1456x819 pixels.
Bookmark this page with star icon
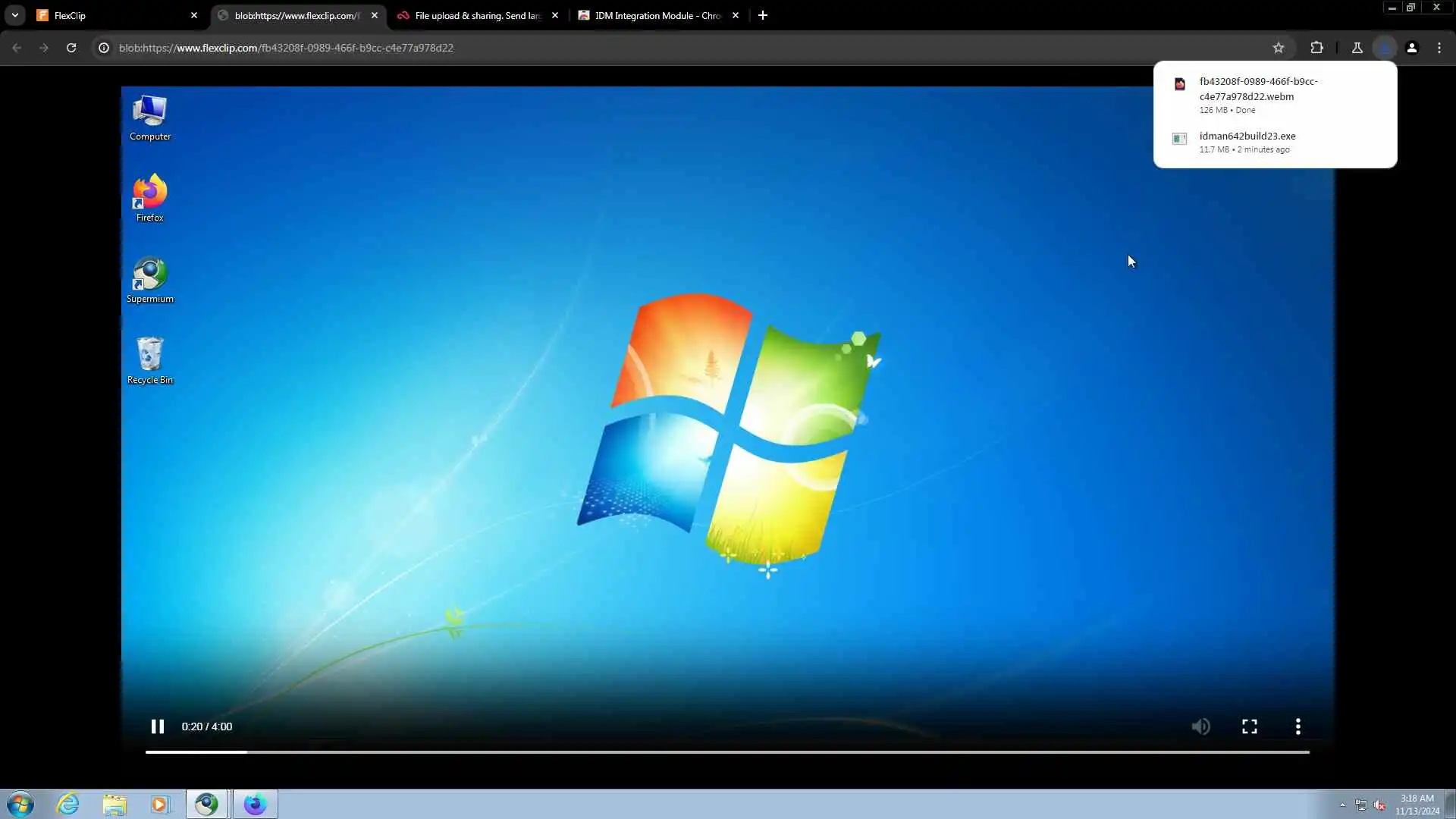click(x=1279, y=48)
